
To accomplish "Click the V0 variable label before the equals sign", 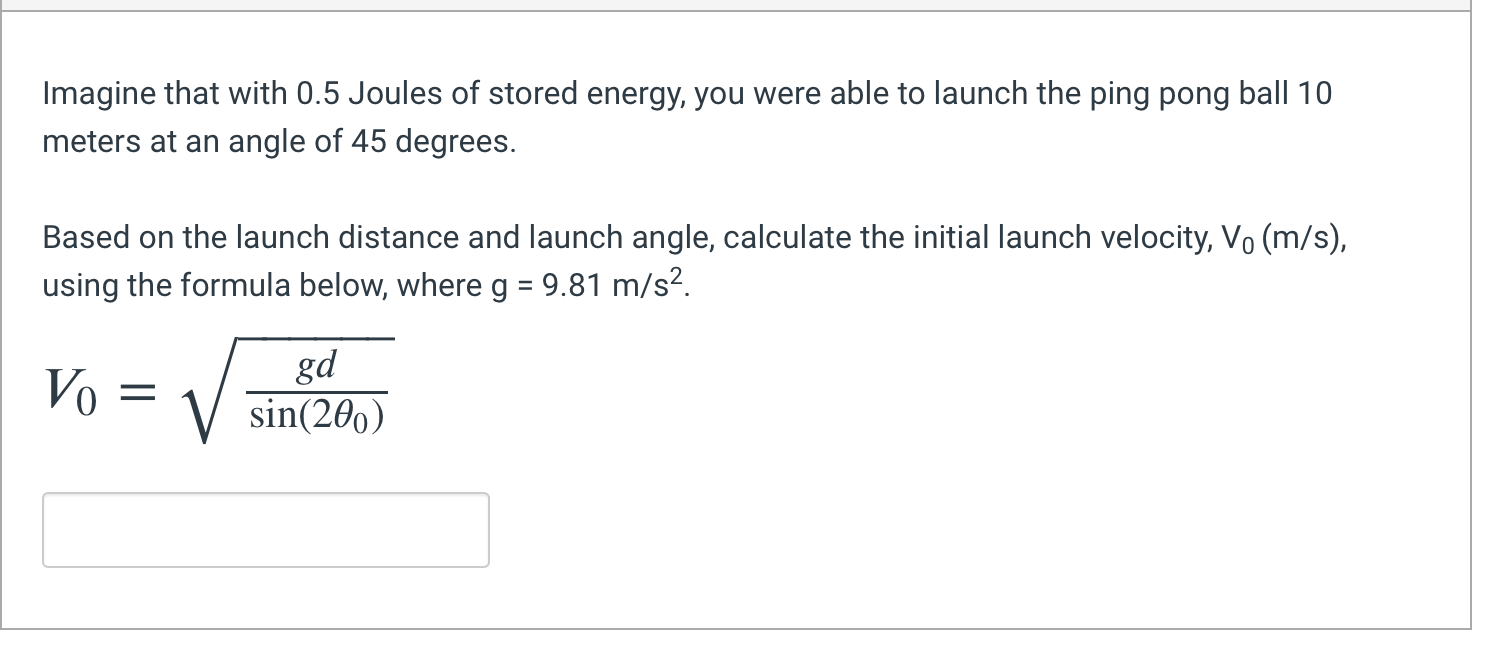I will pos(70,392).
